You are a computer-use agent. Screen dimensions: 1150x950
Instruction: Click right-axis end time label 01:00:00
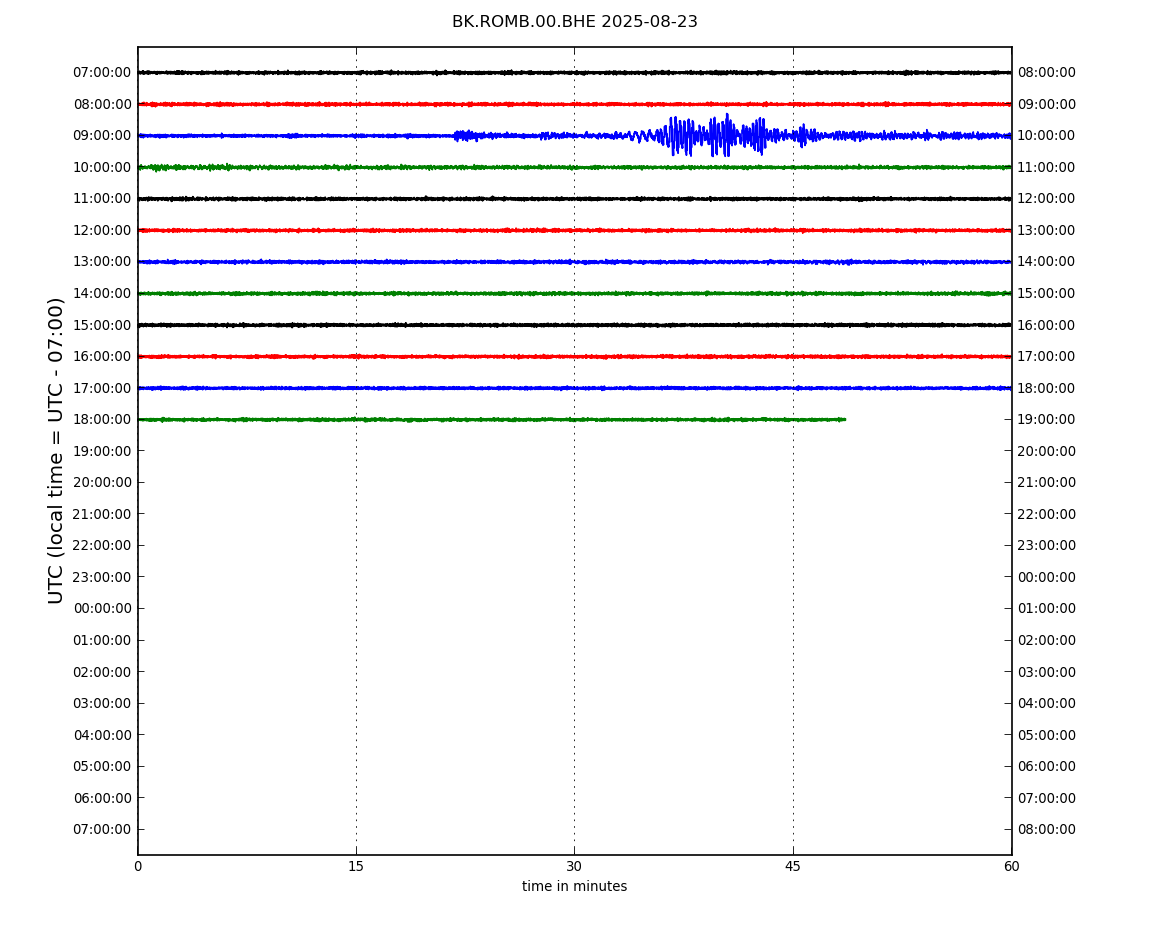tap(1047, 609)
